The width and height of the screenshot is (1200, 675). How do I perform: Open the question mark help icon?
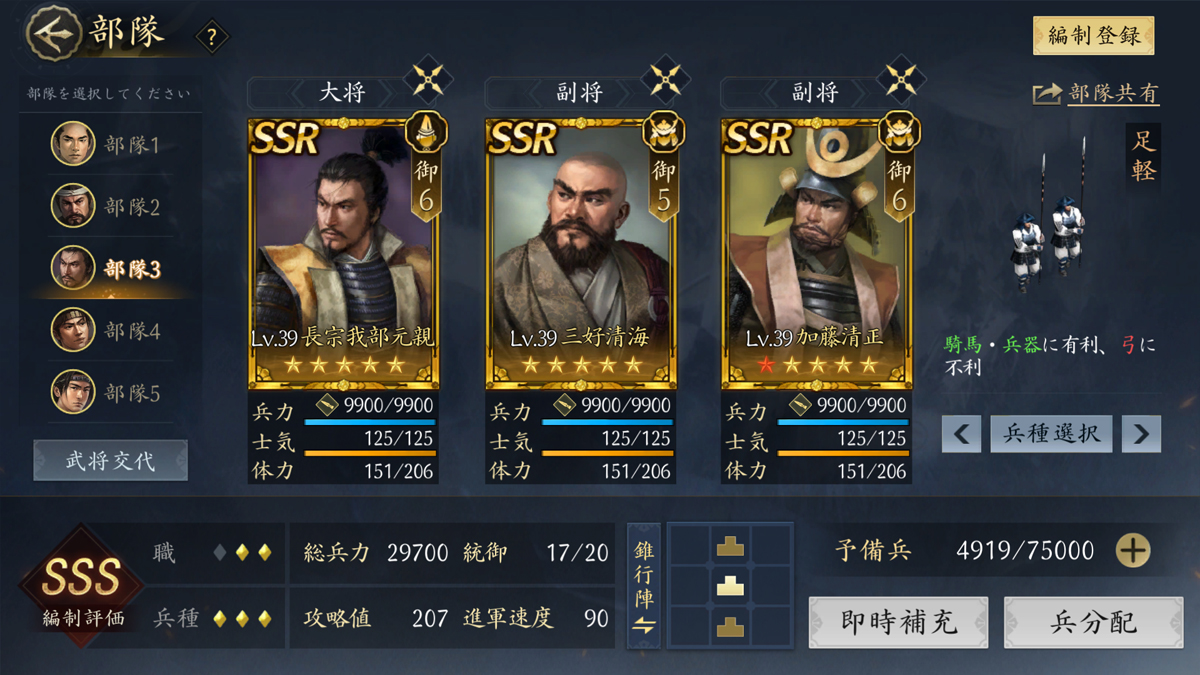pyautogui.click(x=211, y=38)
